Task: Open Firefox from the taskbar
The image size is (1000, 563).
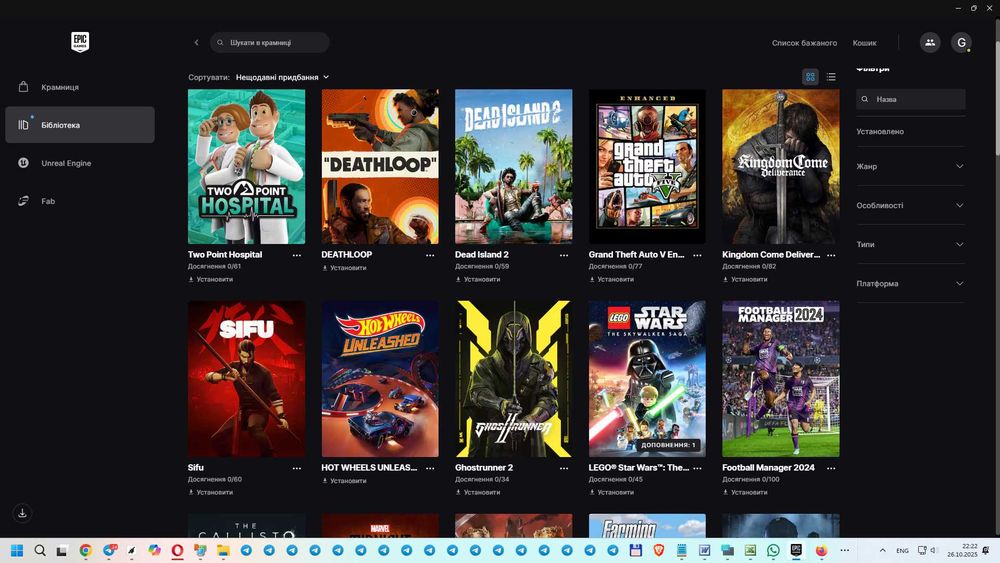Action: tap(821, 550)
